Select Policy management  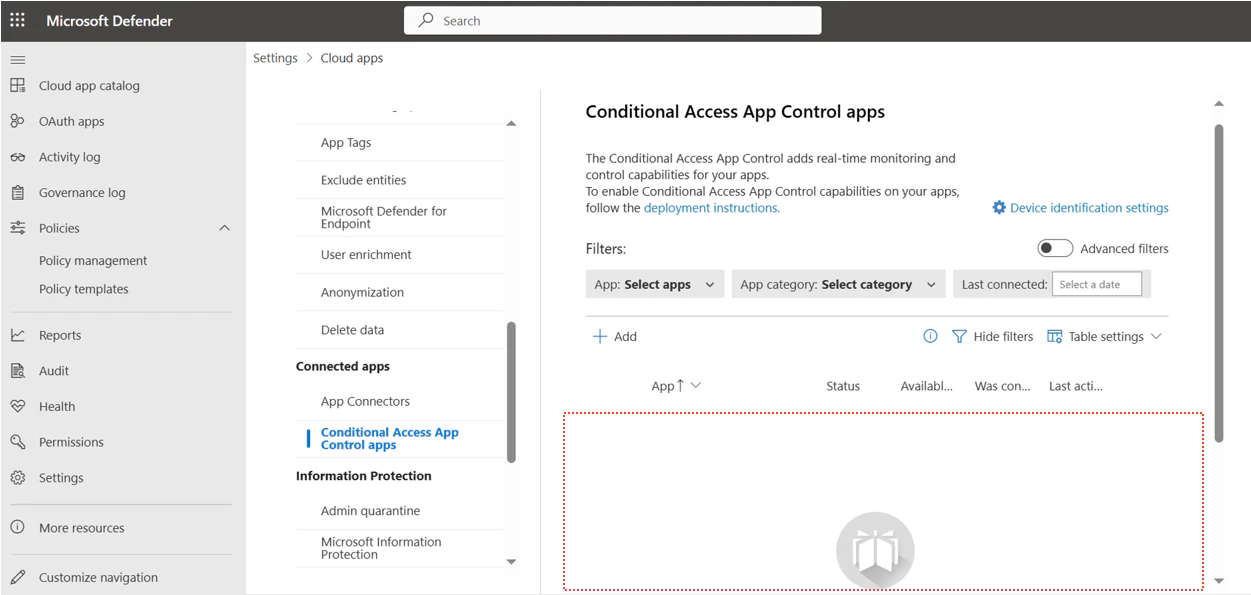coord(93,260)
